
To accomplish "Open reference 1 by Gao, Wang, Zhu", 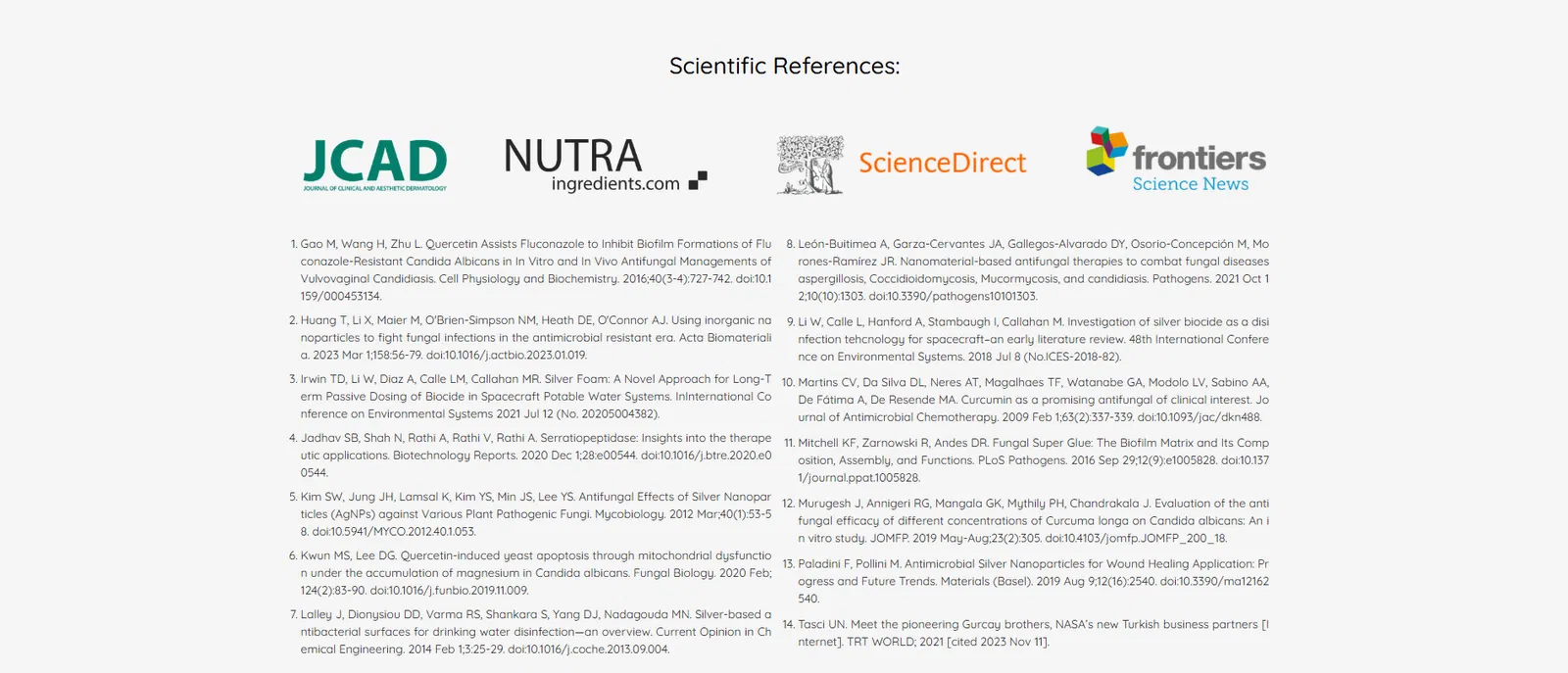I will (x=535, y=269).
